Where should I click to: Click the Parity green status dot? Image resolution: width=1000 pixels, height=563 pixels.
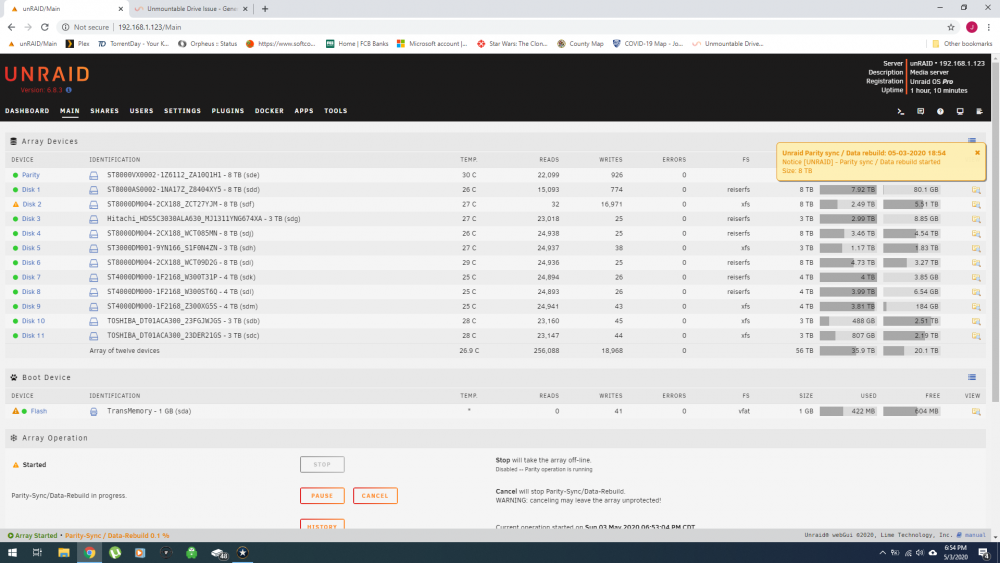pos(15,175)
